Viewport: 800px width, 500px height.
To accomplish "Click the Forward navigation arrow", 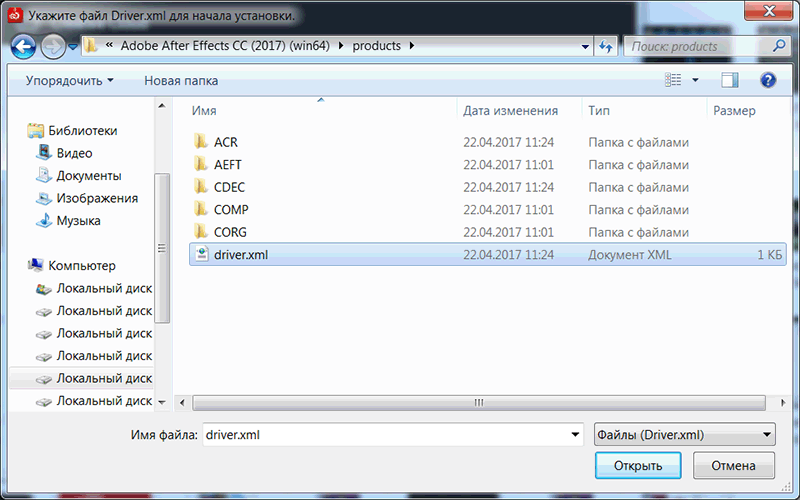I will (x=53, y=47).
